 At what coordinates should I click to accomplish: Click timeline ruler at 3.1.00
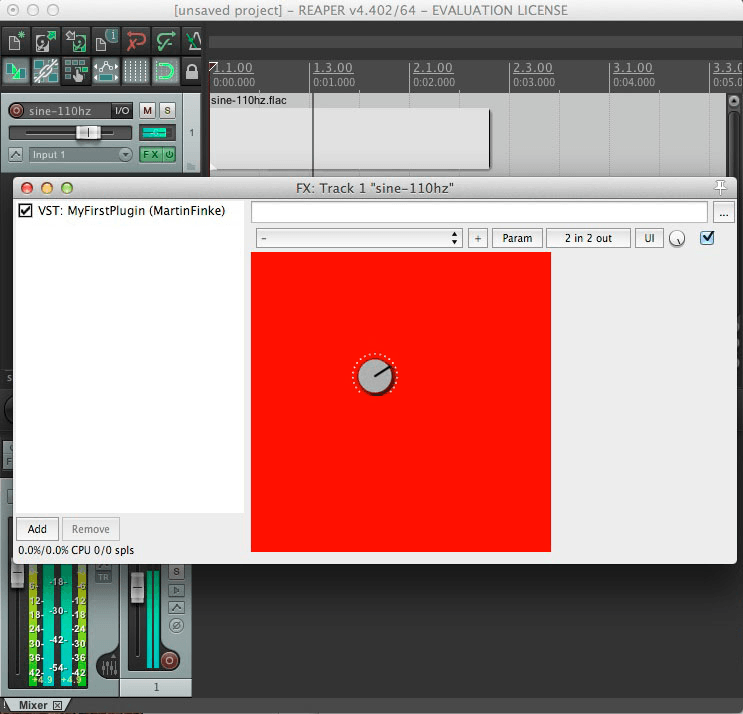point(633,68)
